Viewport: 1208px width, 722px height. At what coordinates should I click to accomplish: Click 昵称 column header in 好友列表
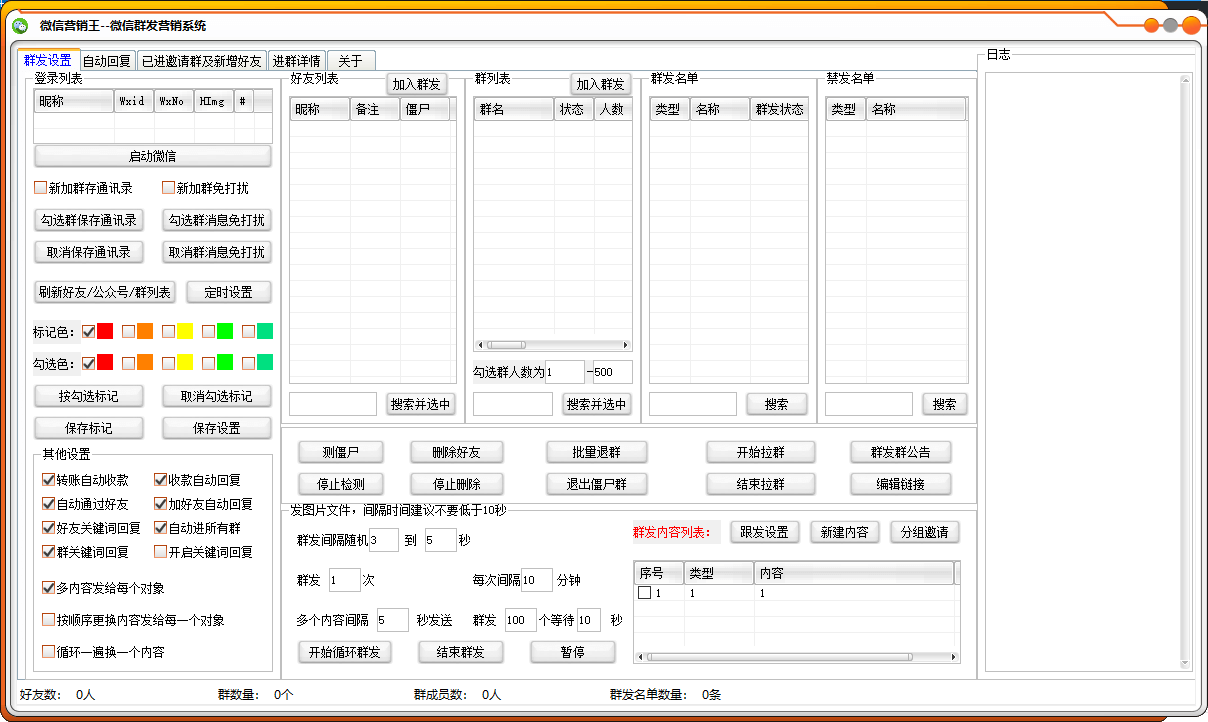(x=320, y=110)
